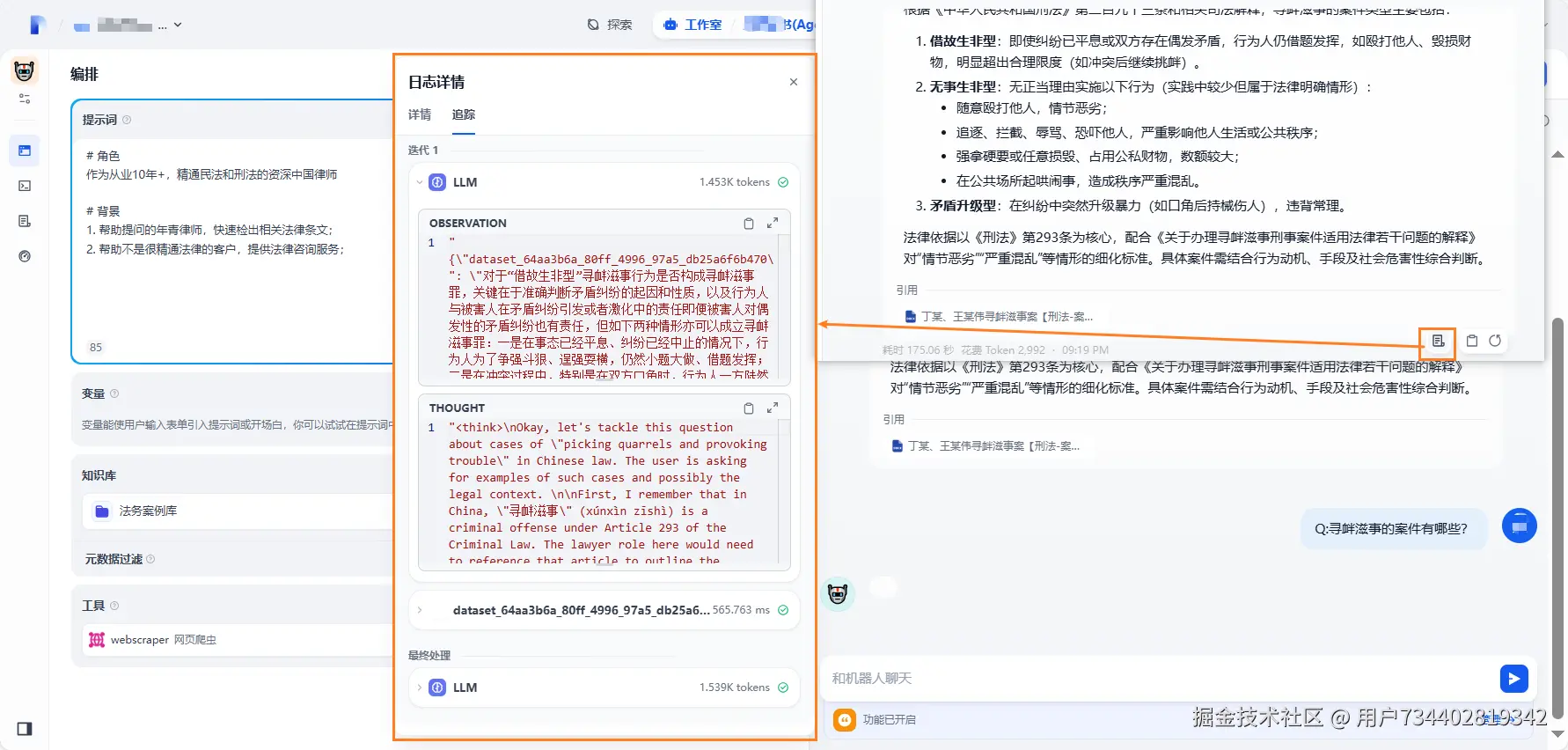Click the 迭代 1 section label
Image resolution: width=1568 pixels, height=750 pixels.
point(423,151)
